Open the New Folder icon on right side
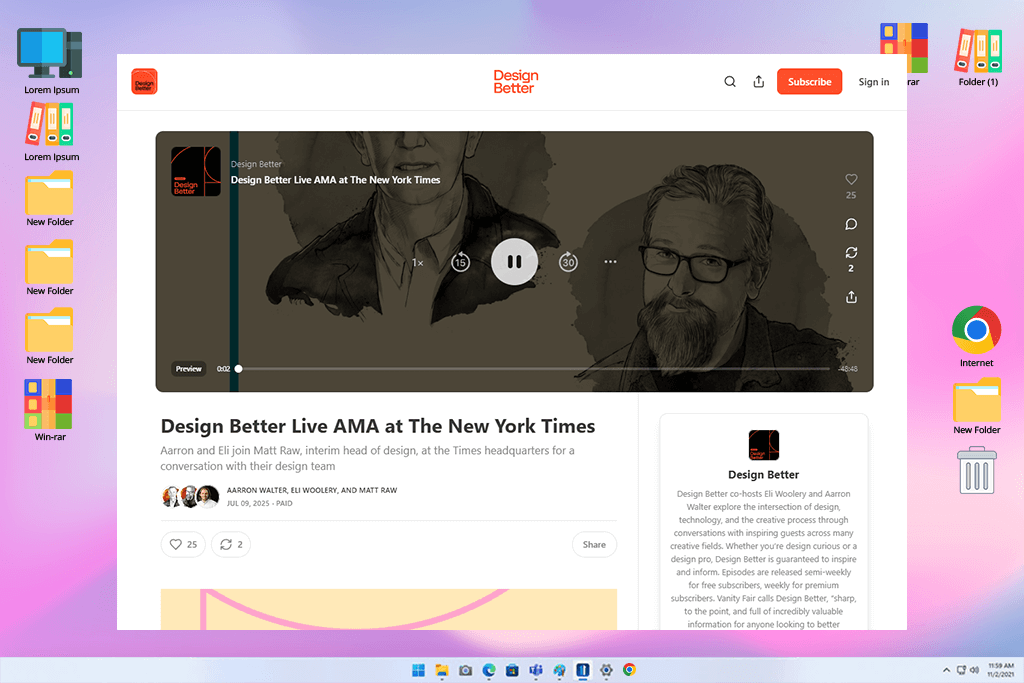 (976, 406)
